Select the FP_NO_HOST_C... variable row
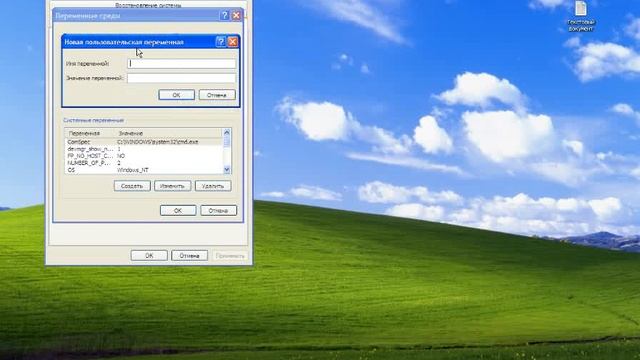640x360 pixels. tap(144, 156)
